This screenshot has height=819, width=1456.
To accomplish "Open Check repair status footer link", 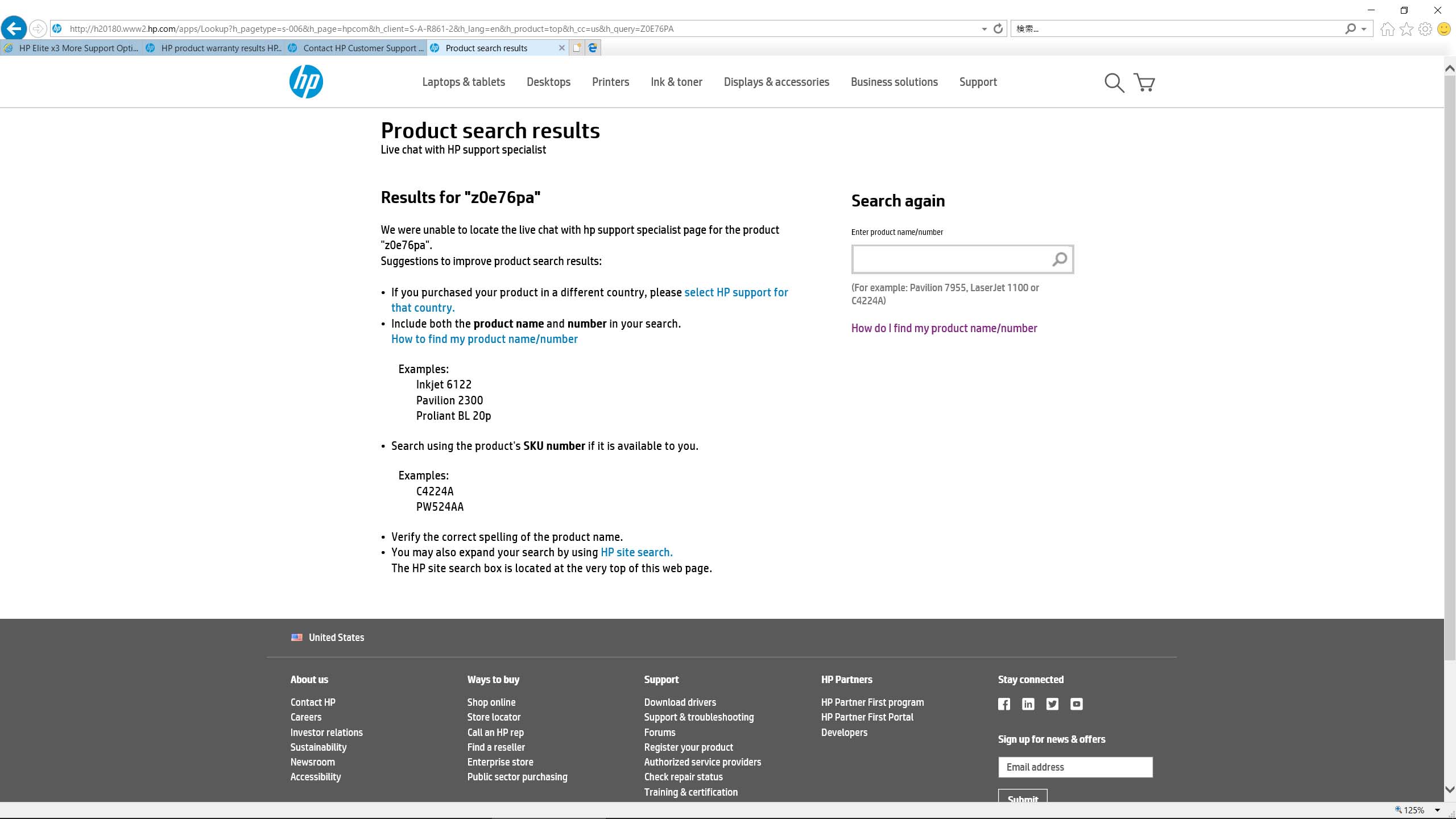I will [x=683, y=777].
